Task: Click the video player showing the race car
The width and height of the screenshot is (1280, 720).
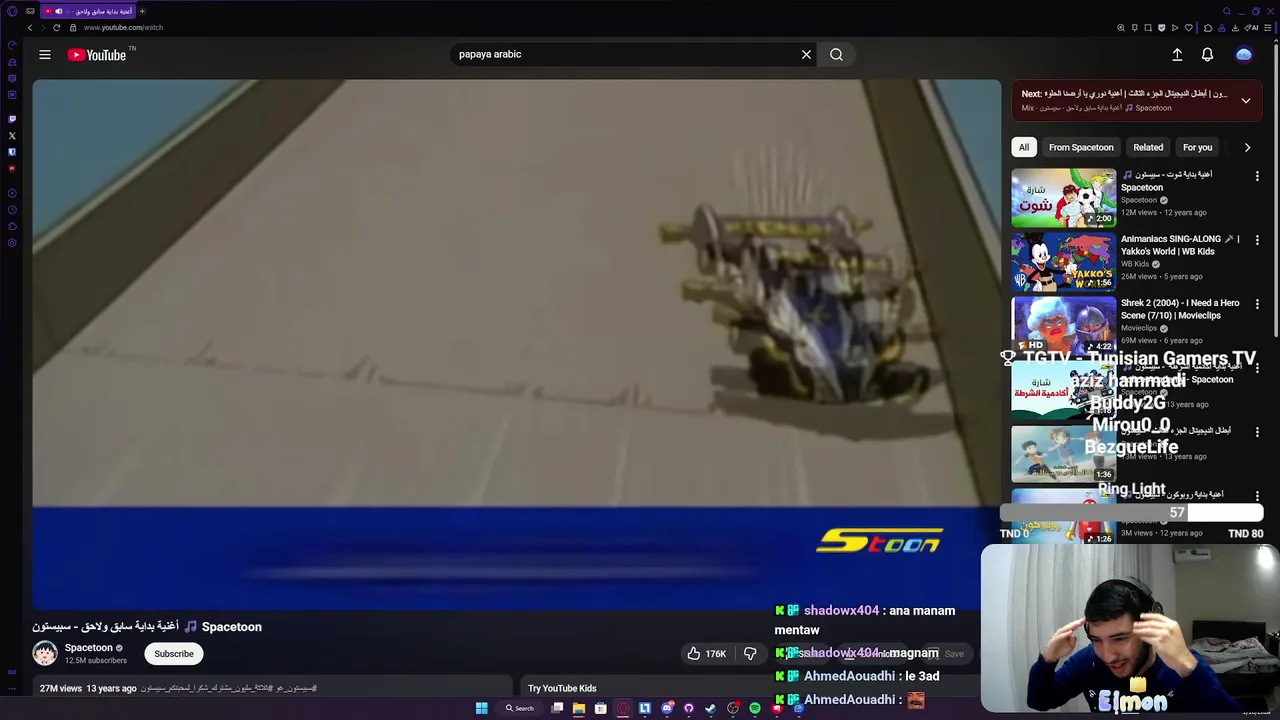Action: [516, 344]
